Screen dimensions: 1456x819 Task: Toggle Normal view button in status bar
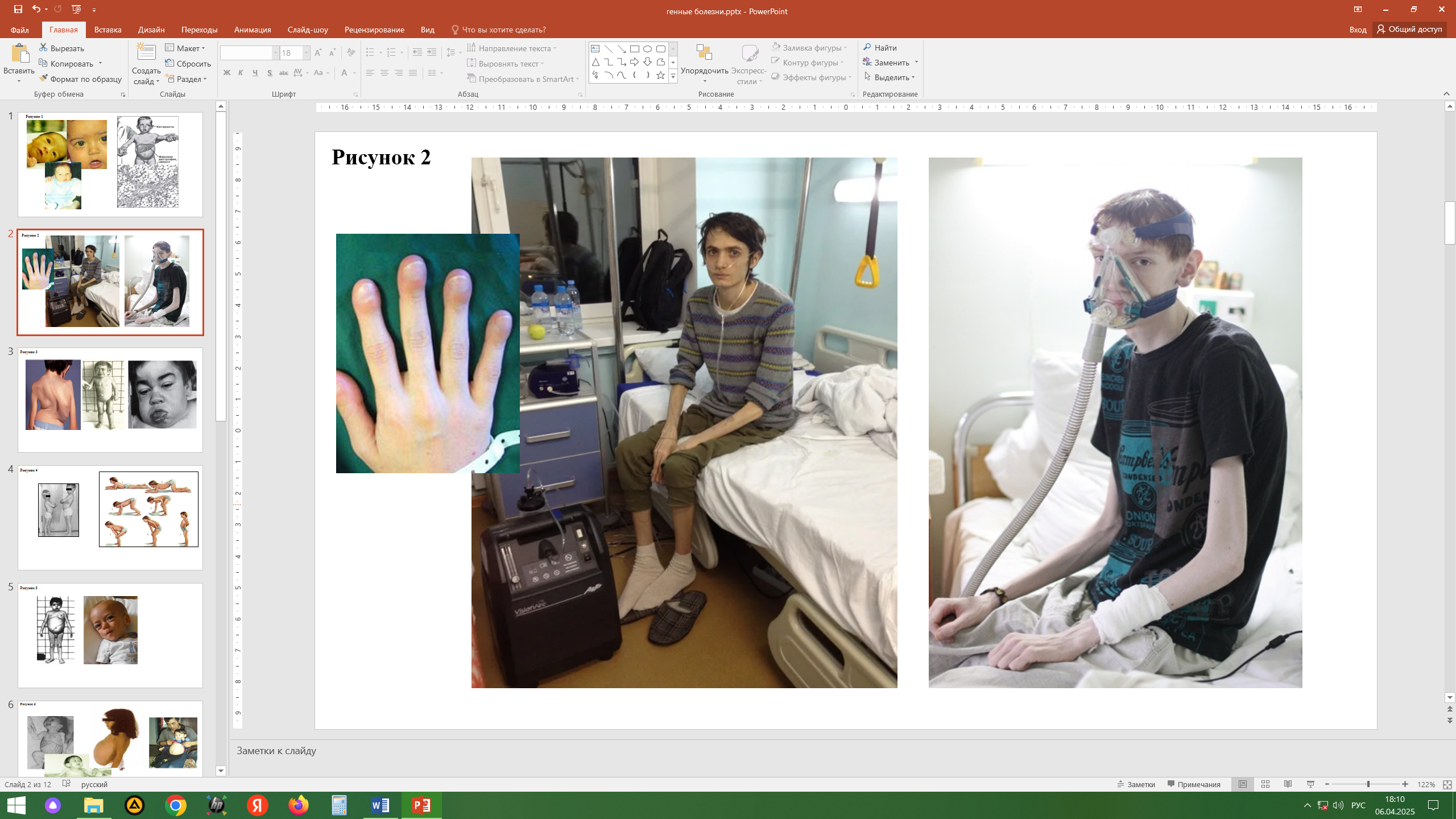1243,784
